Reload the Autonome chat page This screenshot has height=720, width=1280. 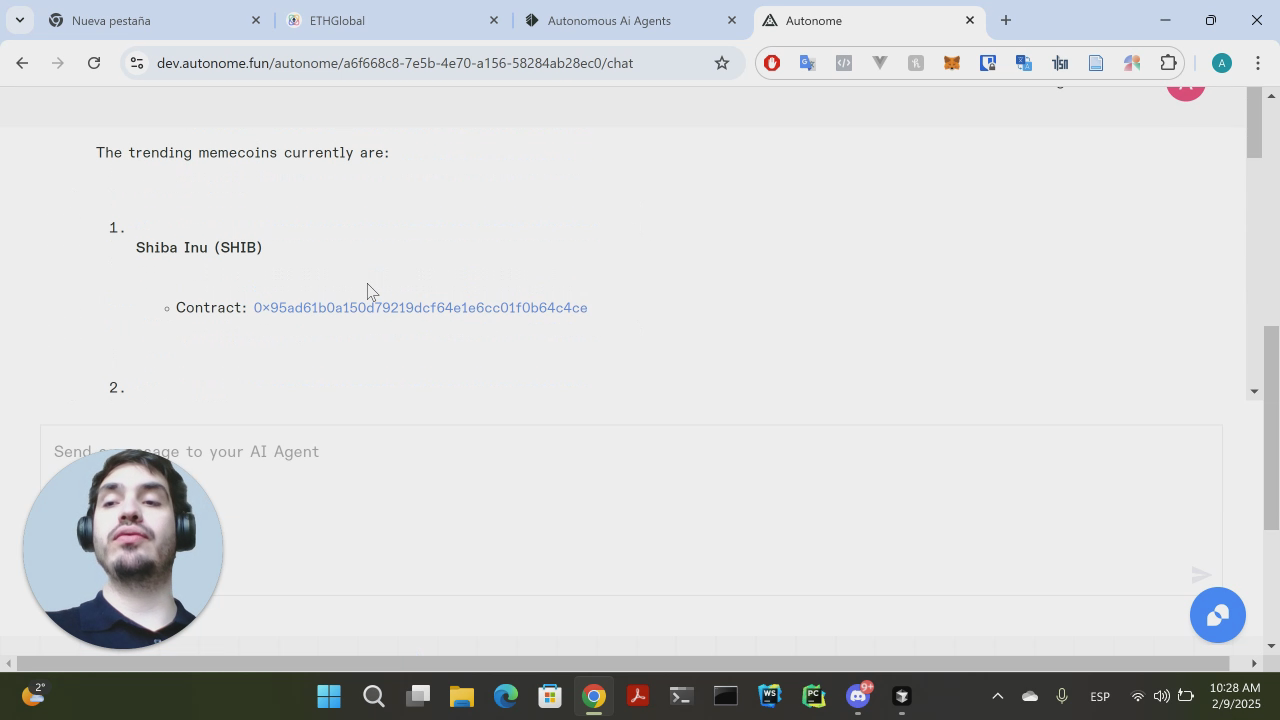tap(94, 63)
